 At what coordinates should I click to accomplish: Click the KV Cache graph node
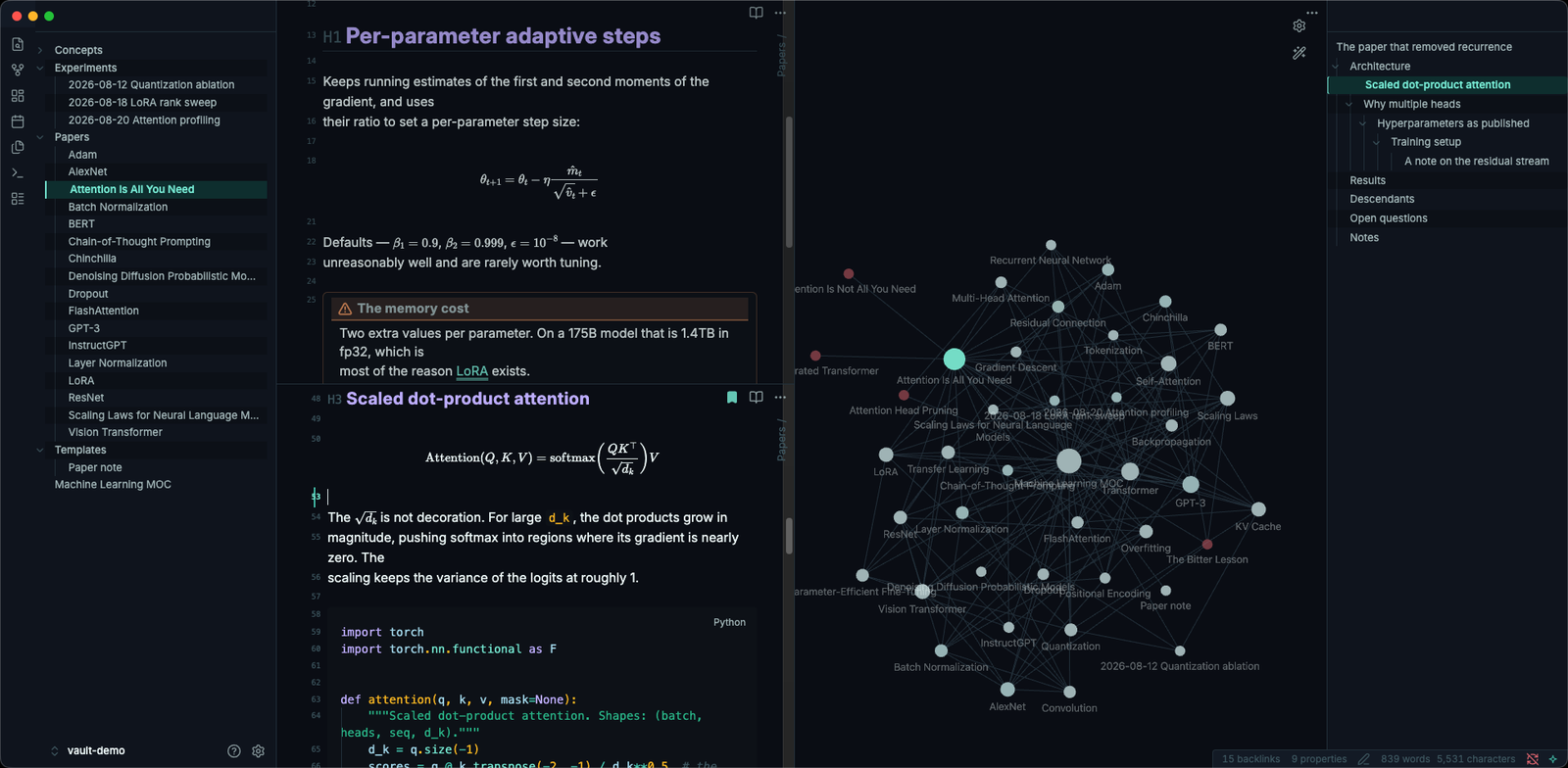pyautogui.click(x=1258, y=509)
